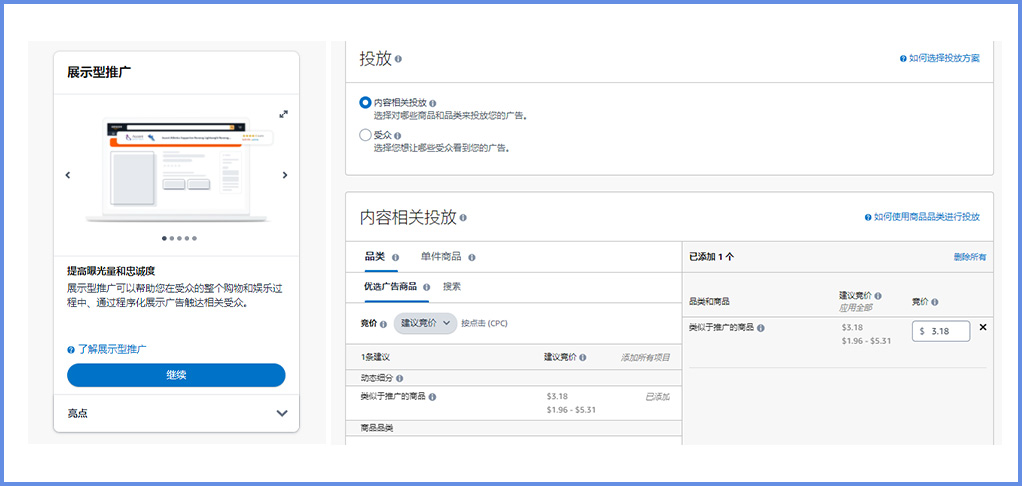1022x486 pixels.
Task: Click the blue 继续 button
Action: 176,375
